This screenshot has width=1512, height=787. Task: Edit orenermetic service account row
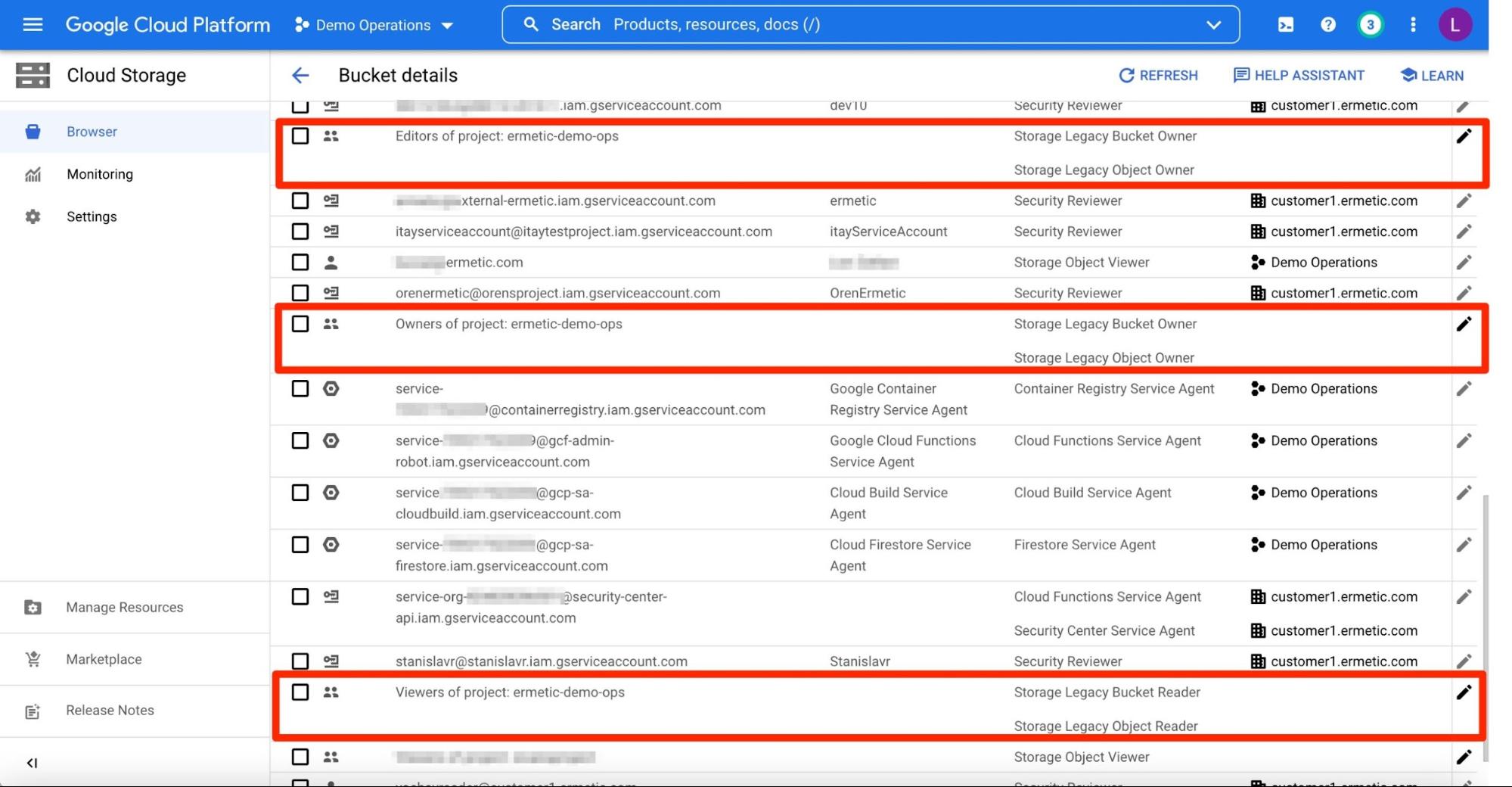click(1464, 293)
